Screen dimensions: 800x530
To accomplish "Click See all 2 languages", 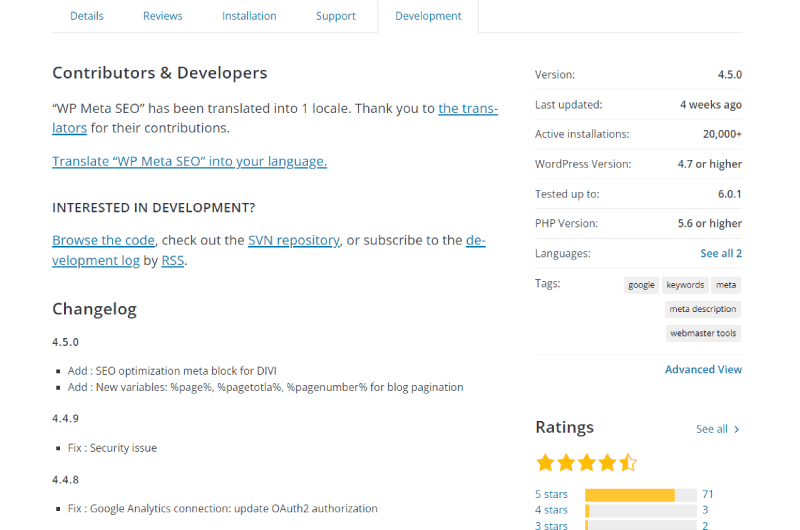I will (720, 254).
